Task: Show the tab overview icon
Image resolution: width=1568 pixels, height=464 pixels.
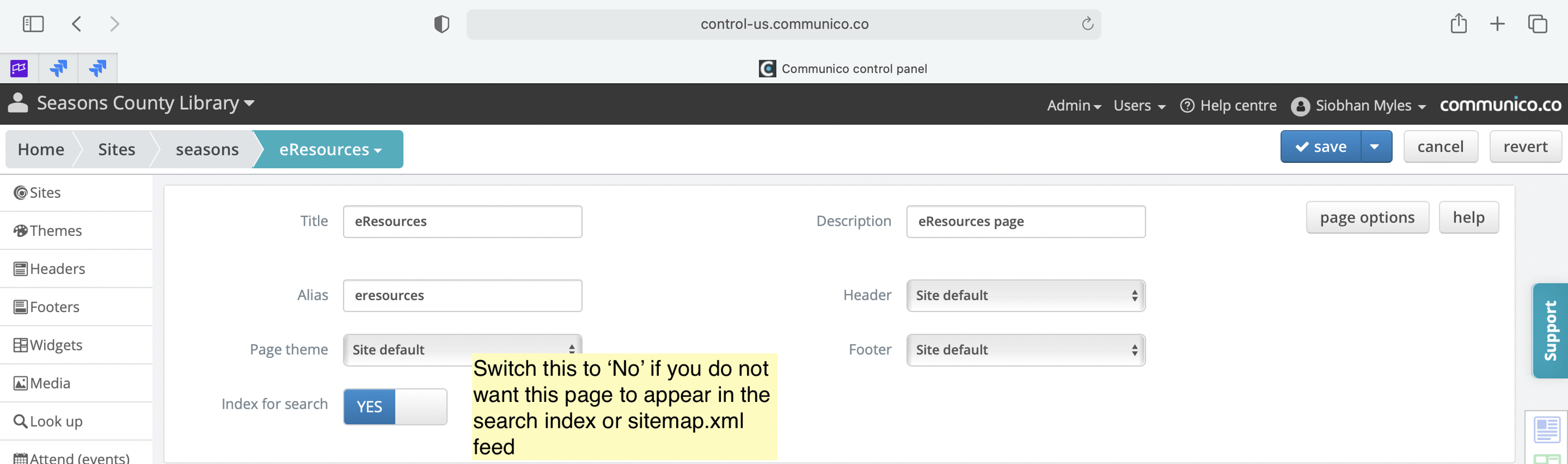Action: tap(1538, 23)
